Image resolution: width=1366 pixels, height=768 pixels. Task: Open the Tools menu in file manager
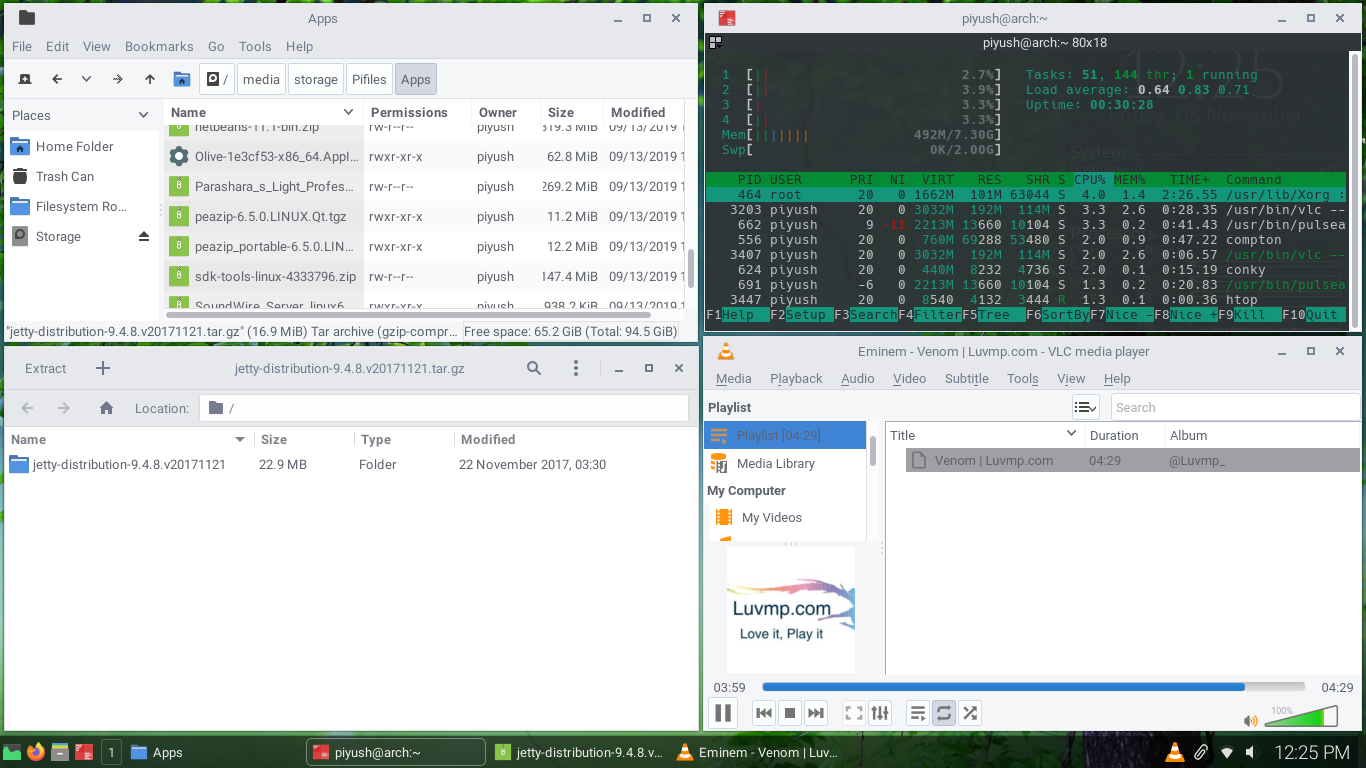pos(255,46)
